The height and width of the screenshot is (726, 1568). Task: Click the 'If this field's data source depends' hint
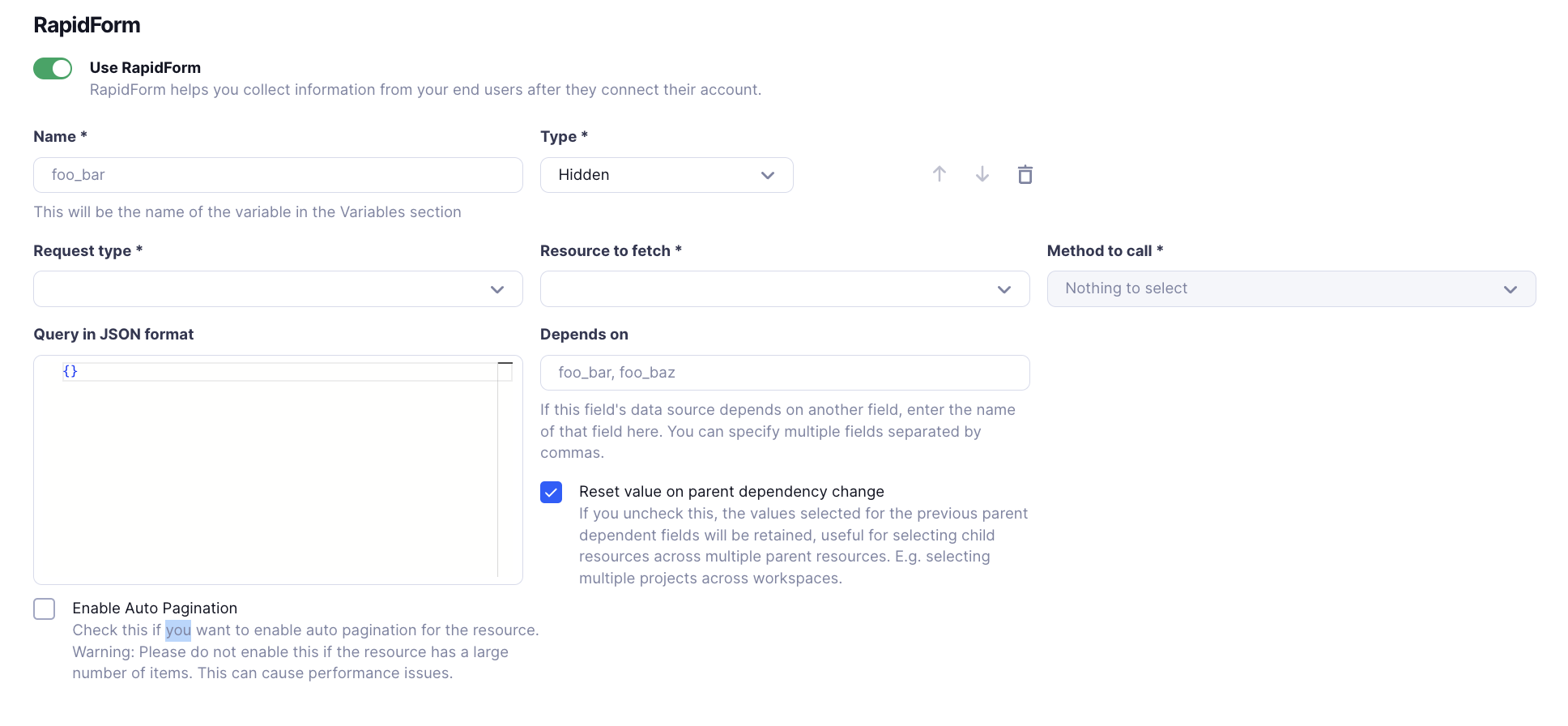pyautogui.click(x=778, y=431)
